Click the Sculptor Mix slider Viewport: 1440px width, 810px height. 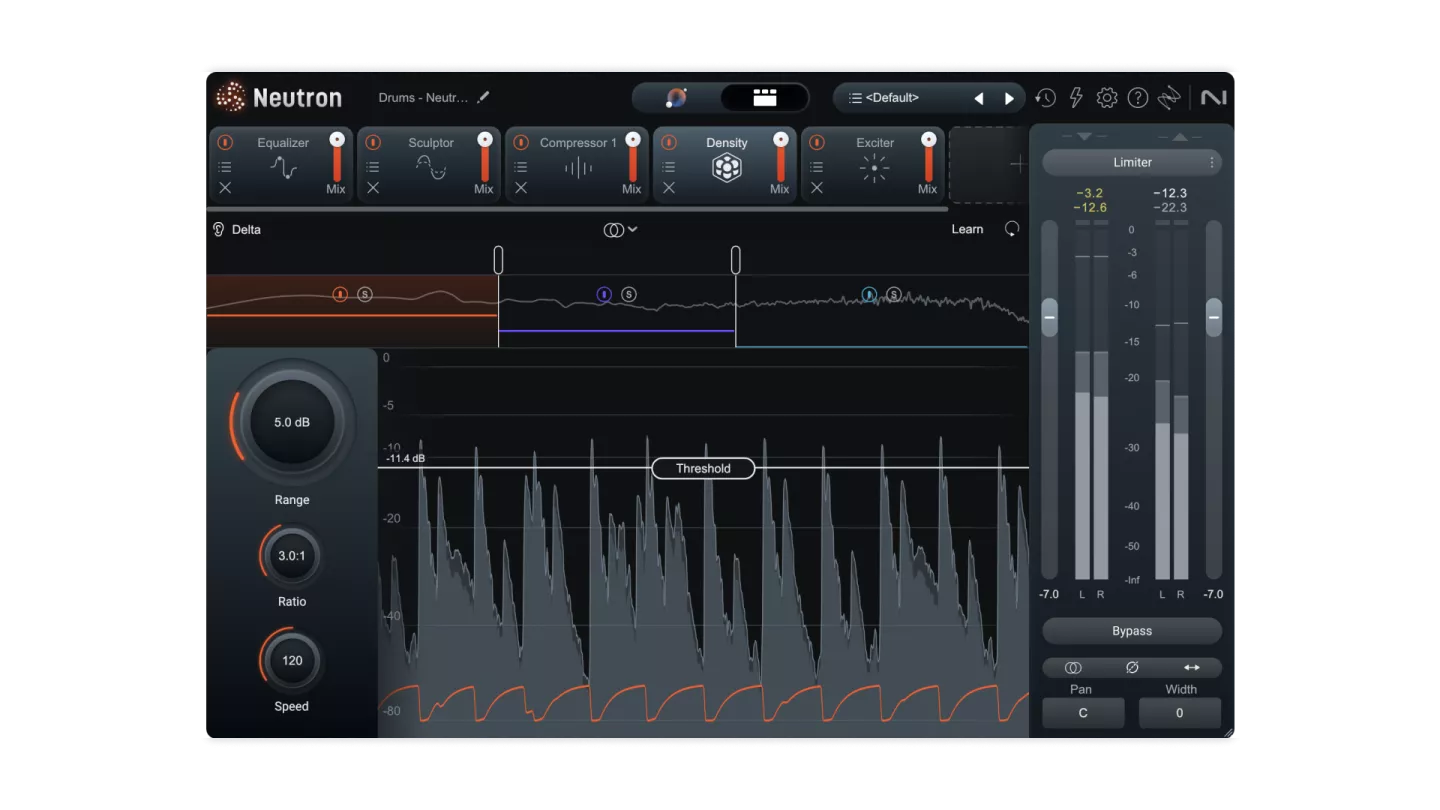tap(485, 160)
